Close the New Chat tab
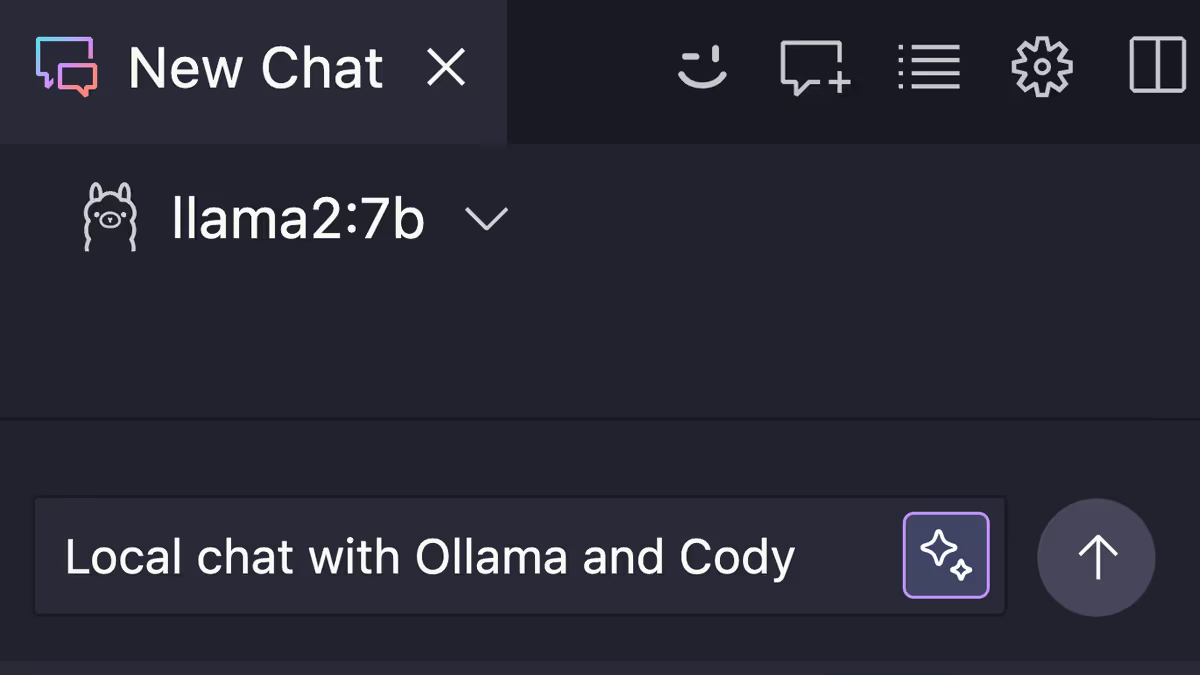The image size is (1200, 675). pyautogui.click(x=446, y=67)
